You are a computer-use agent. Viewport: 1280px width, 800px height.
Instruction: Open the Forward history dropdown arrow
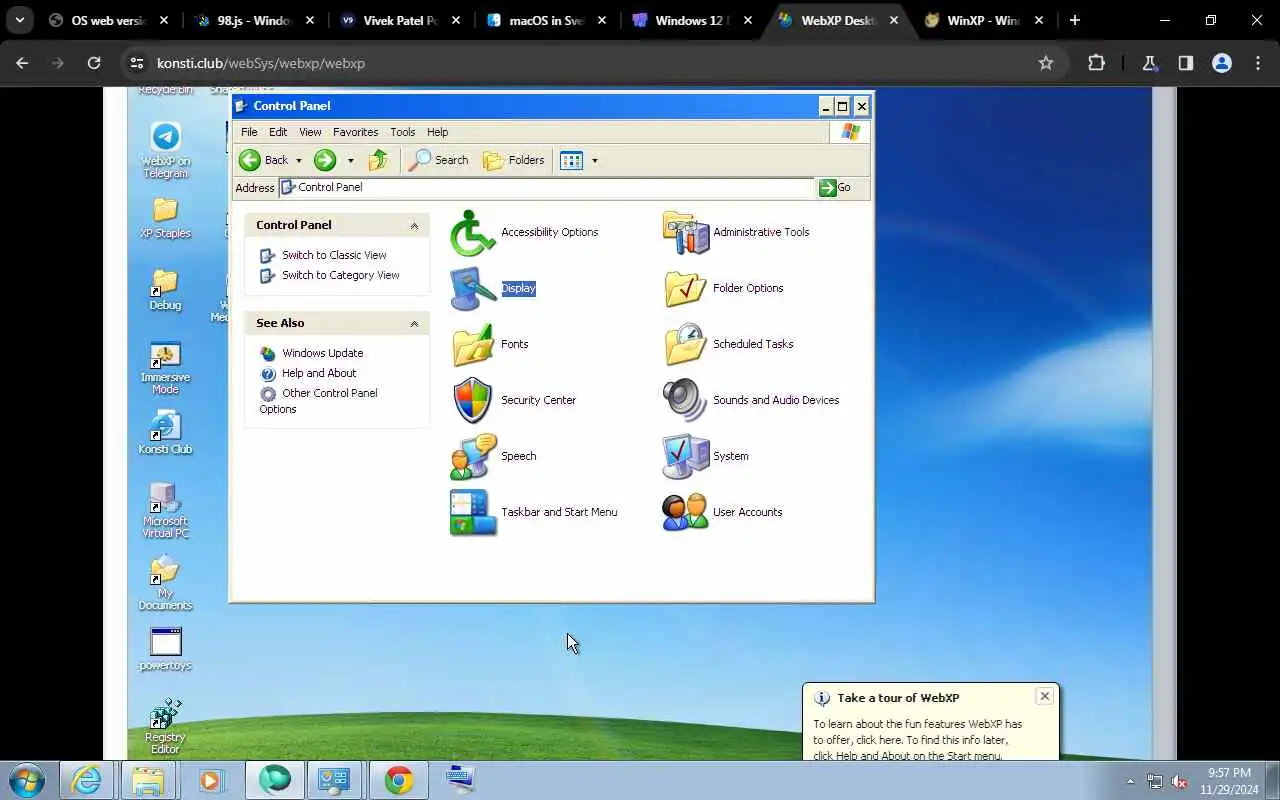350,160
